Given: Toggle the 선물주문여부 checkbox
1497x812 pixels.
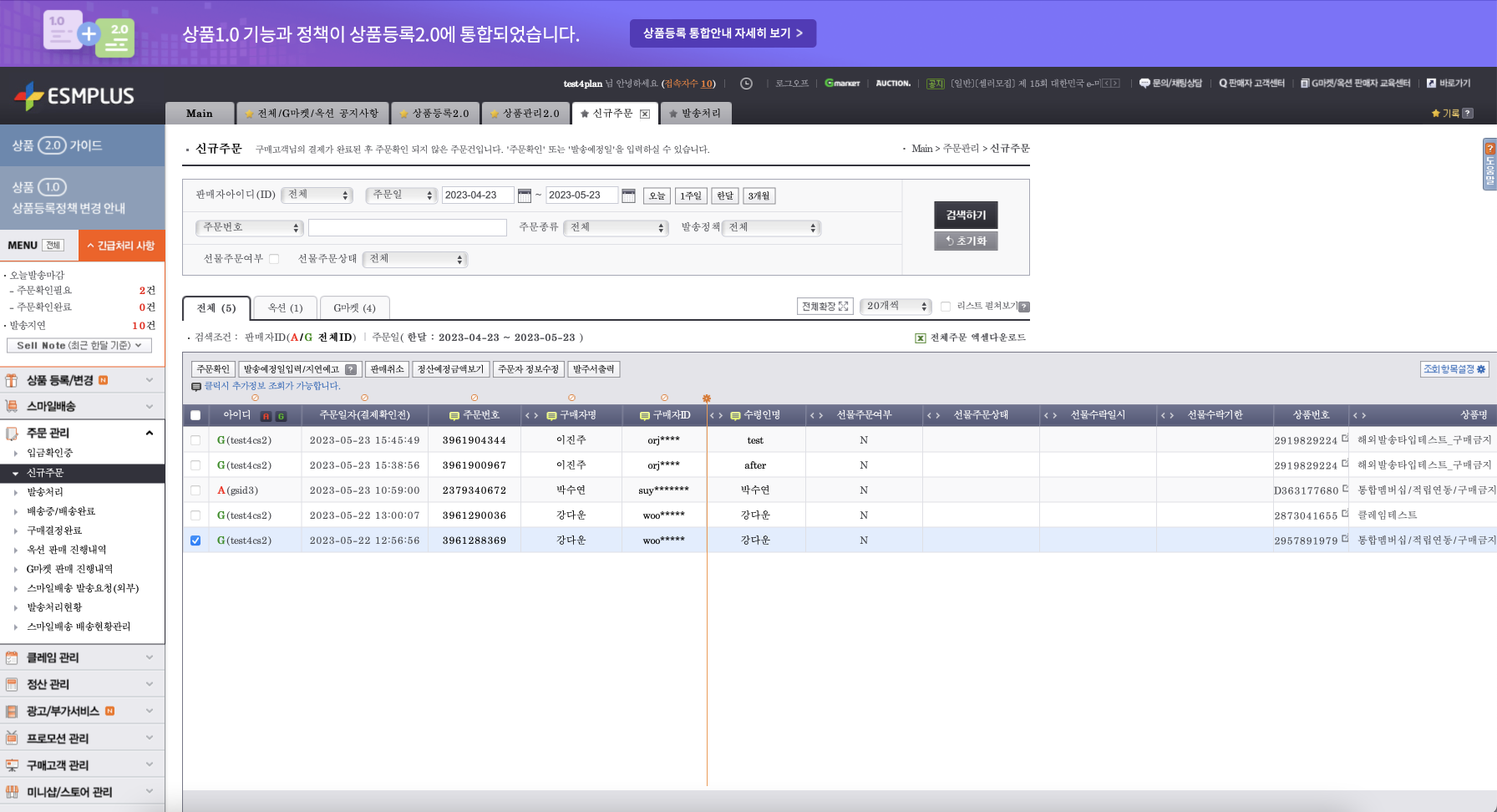Looking at the screenshot, I should click(x=274, y=259).
